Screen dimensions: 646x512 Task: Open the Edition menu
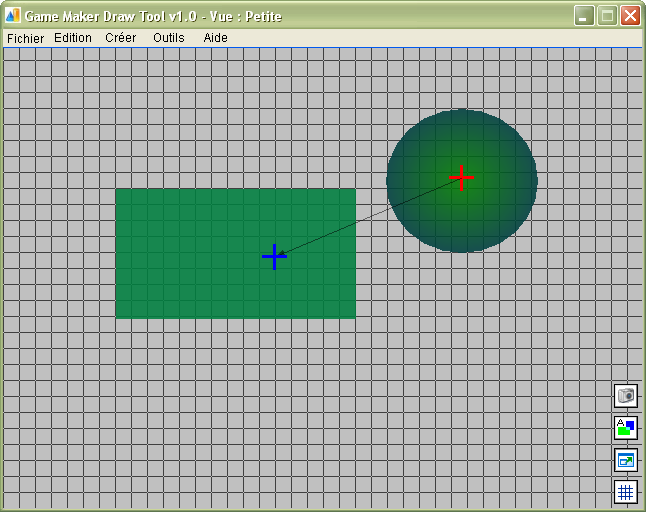pos(73,38)
